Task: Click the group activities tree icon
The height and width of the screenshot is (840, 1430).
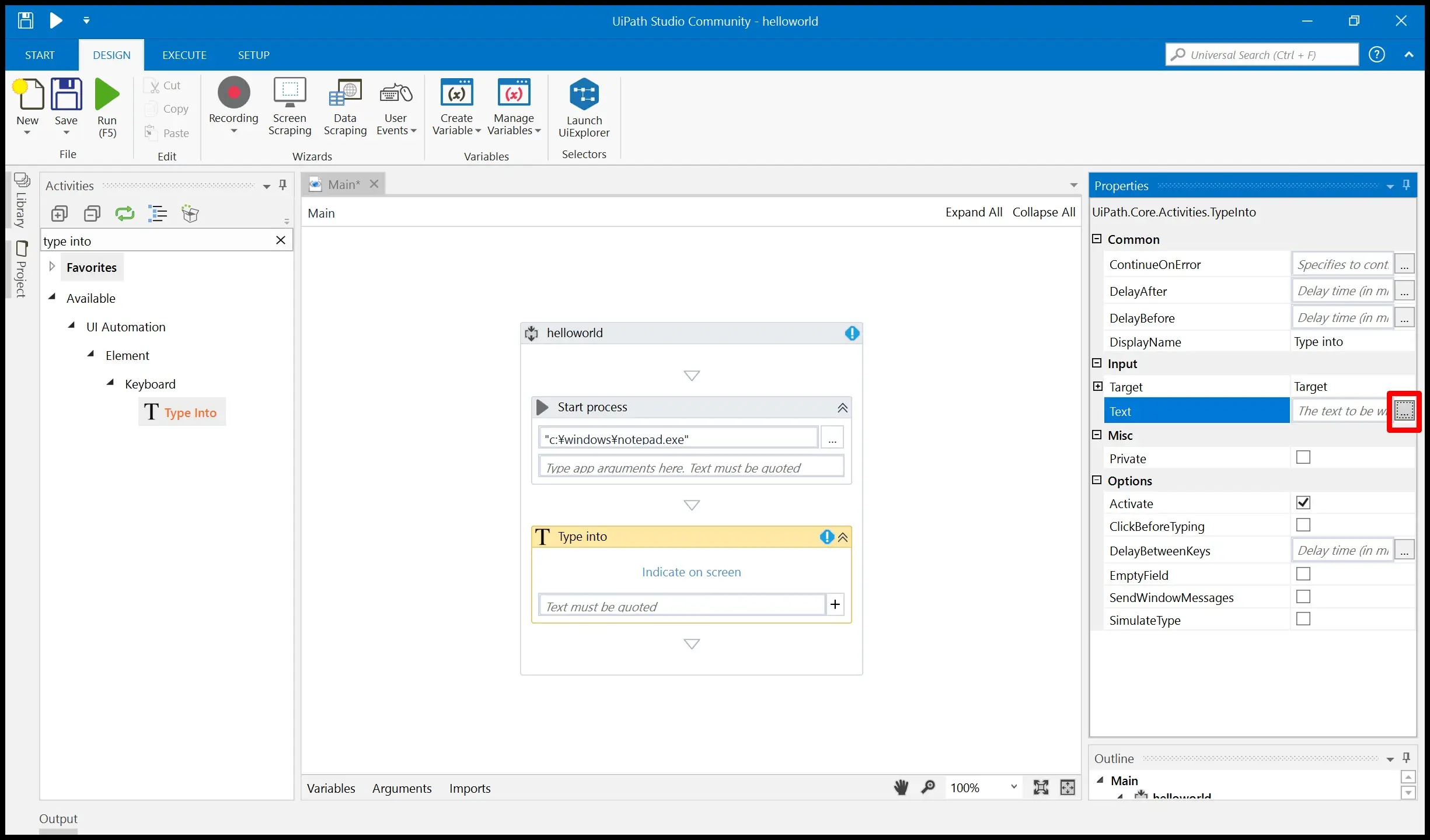Action: pos(158,213)
